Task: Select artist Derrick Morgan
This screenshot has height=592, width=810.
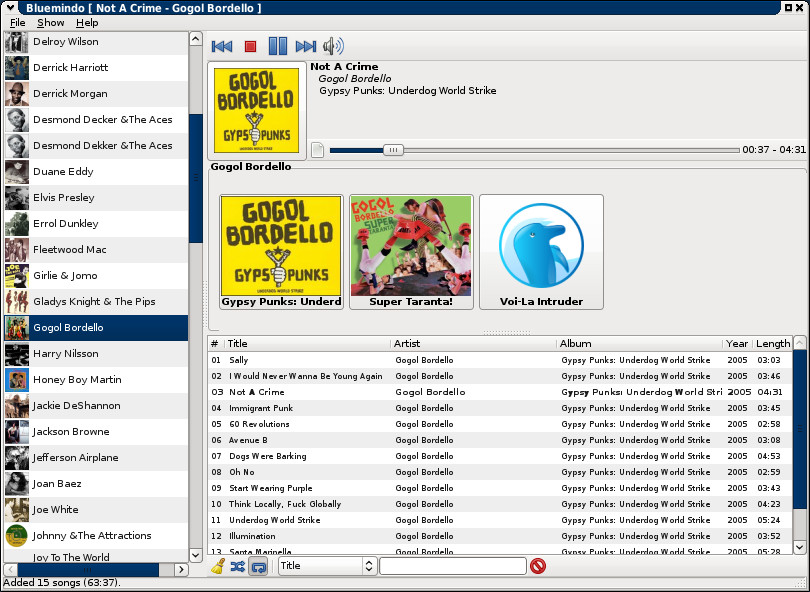Action: click(x=96, y=94)
